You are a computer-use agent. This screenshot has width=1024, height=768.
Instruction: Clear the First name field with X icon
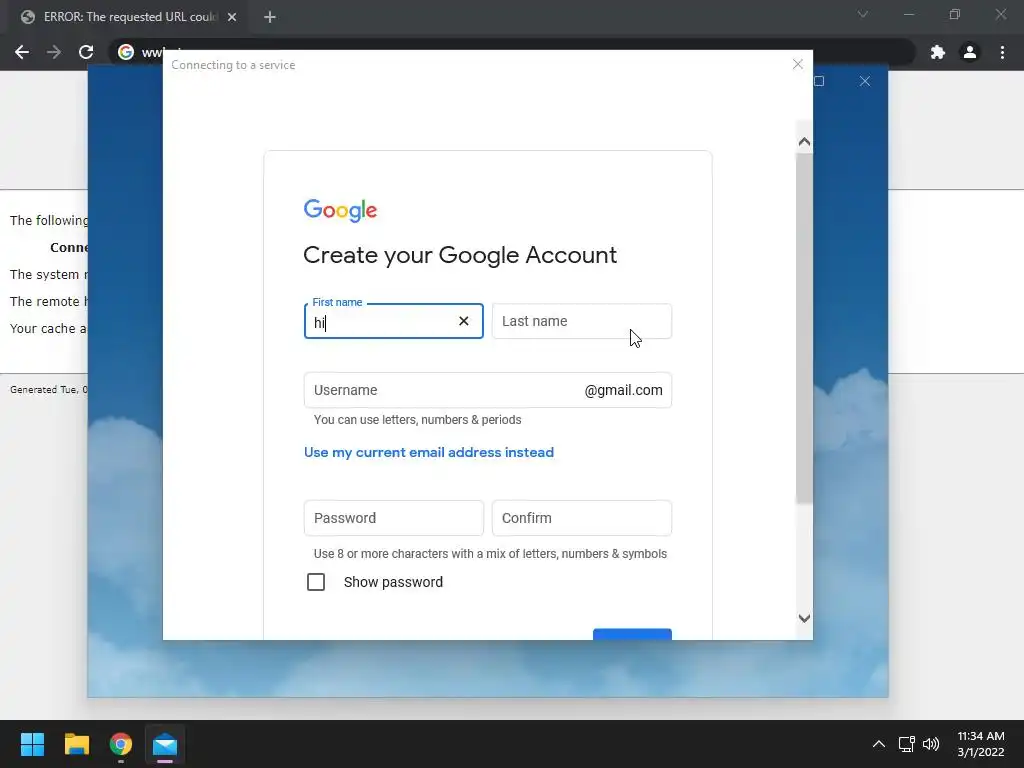pyautogui.click(x=464, y=321)
